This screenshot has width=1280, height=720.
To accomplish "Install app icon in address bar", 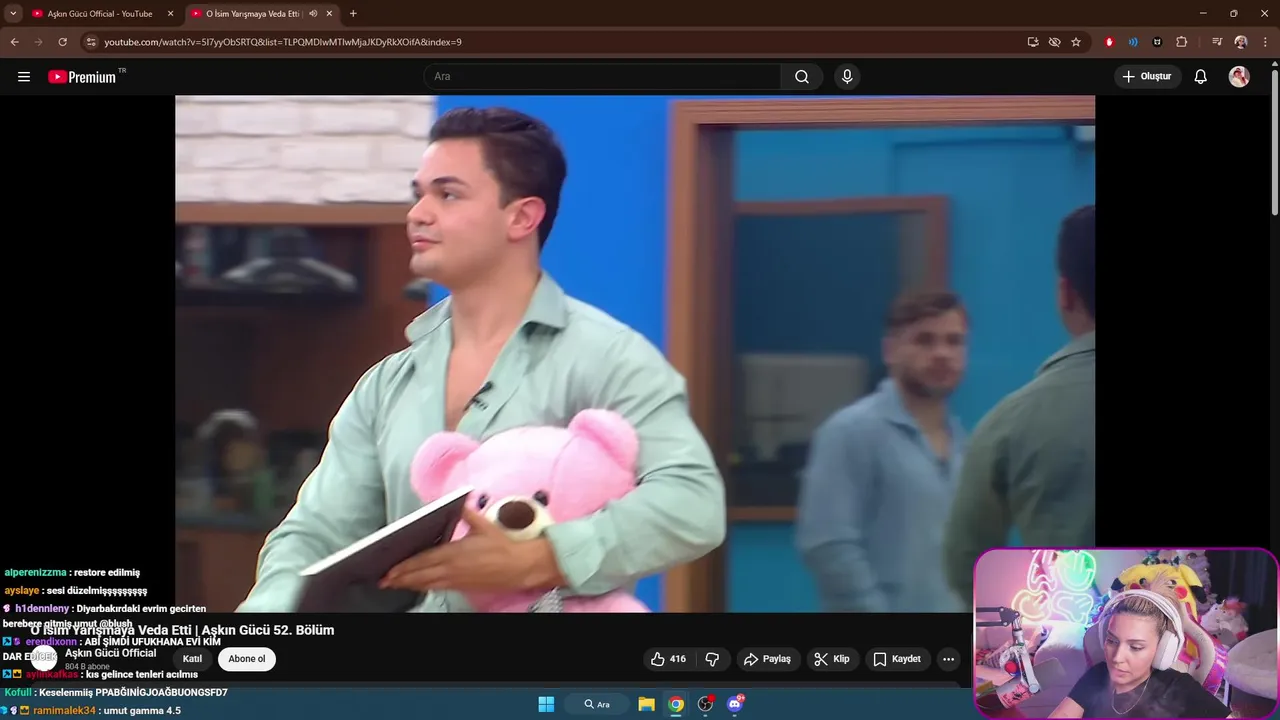I will [1033, 42].
